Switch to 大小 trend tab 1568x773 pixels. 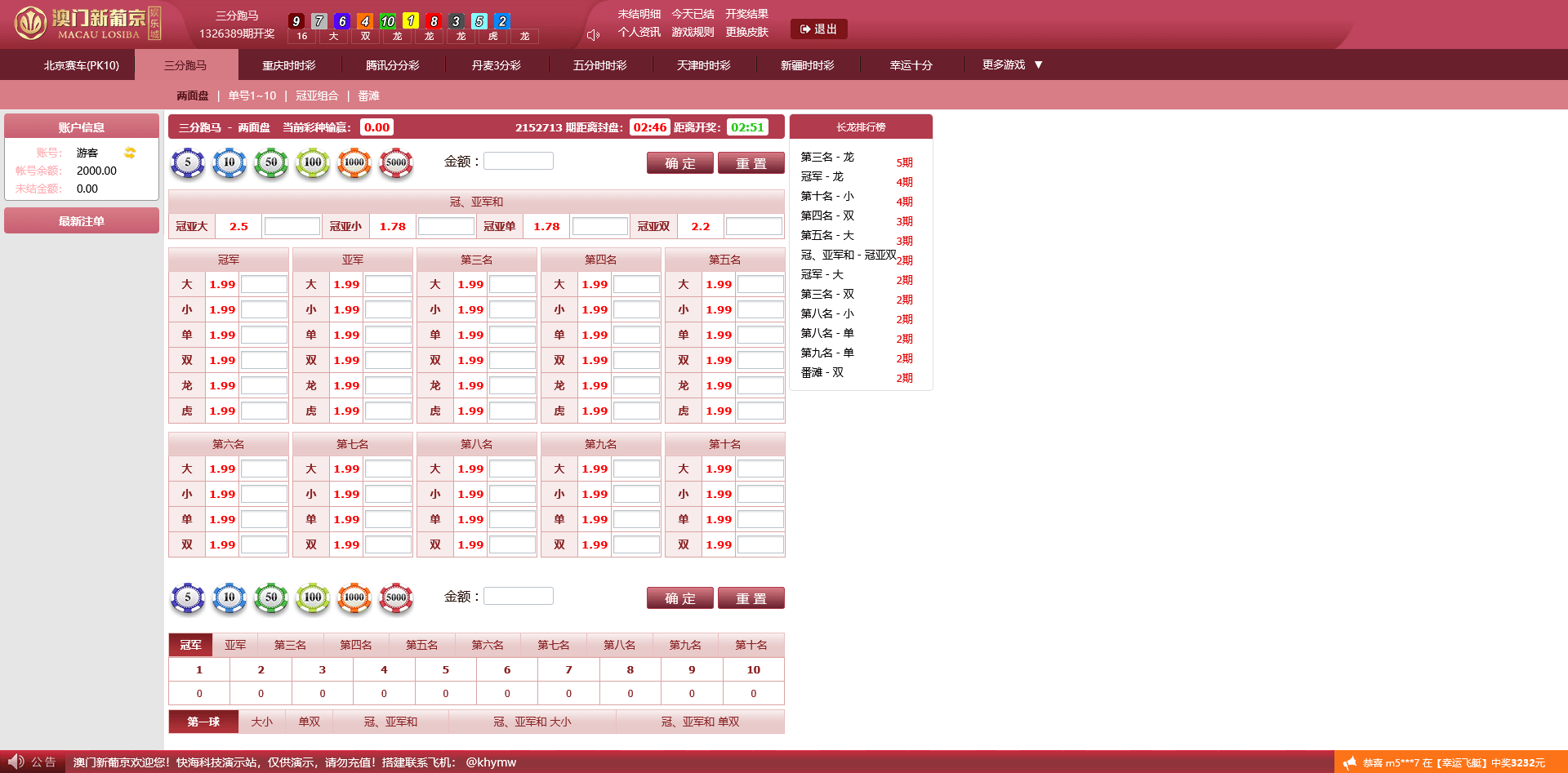point(262,722)
